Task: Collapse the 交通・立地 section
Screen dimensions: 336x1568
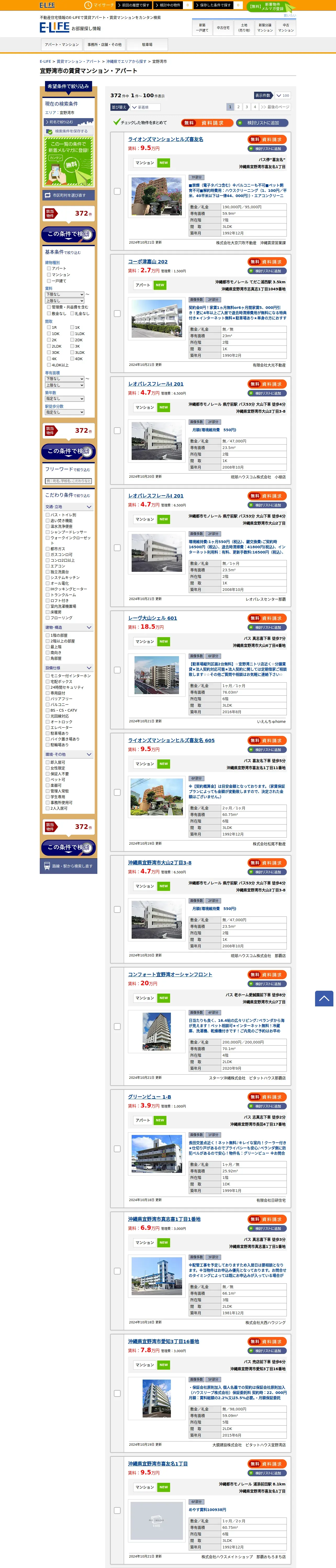Action: click(x=68, y=506)
